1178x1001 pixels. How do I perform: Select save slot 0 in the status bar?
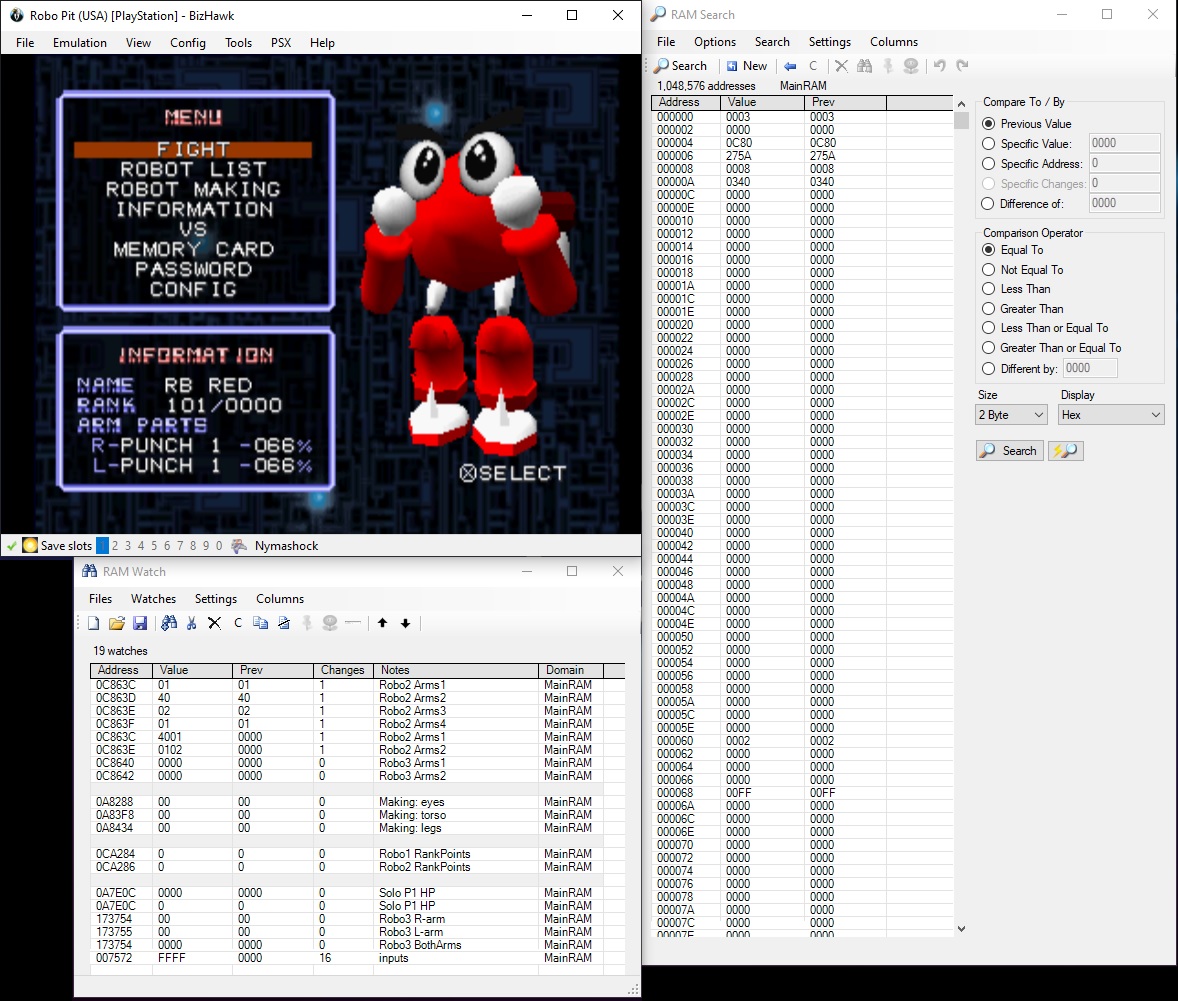point(219,546)
